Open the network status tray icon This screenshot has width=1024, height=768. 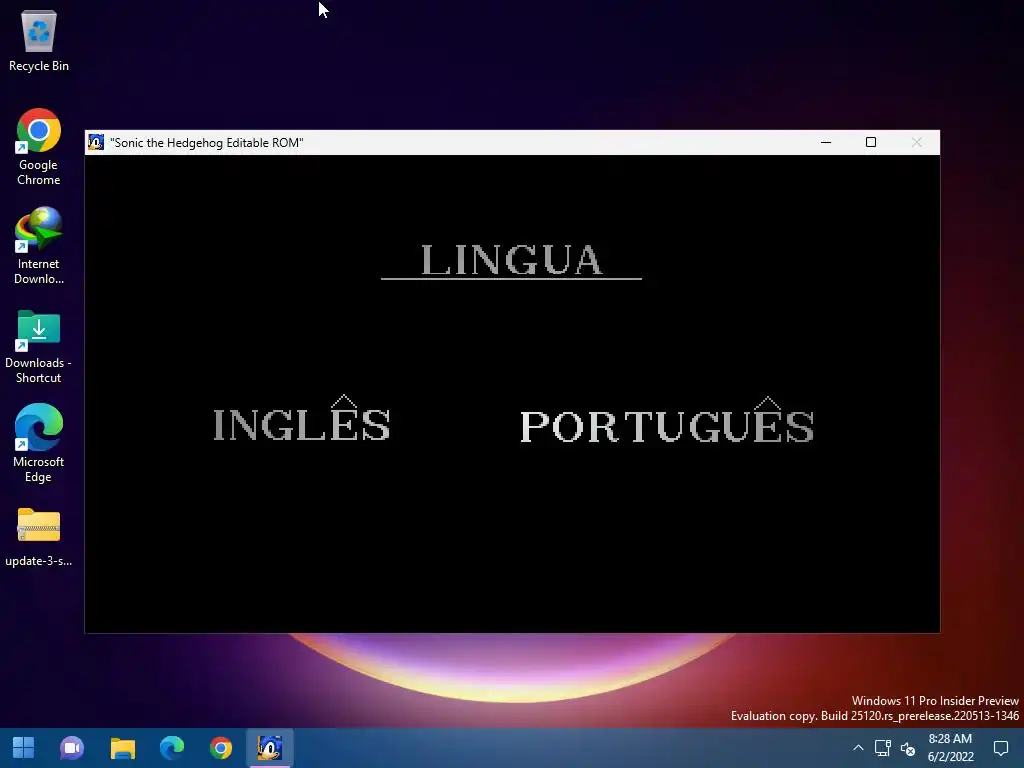tap(883, 748)
